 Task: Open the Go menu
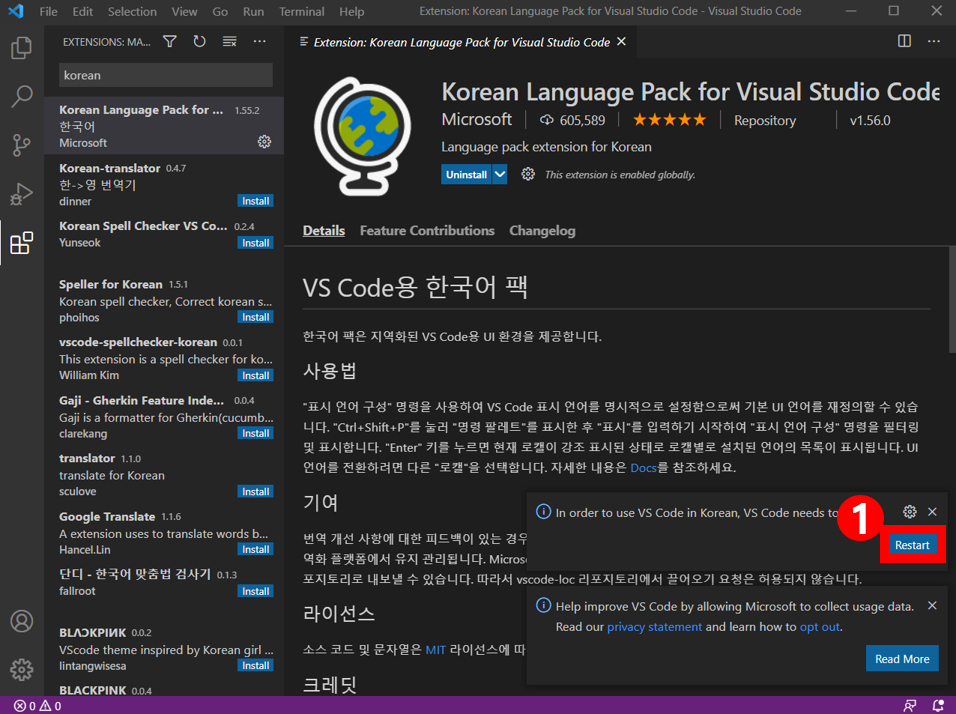coord(220,12)
